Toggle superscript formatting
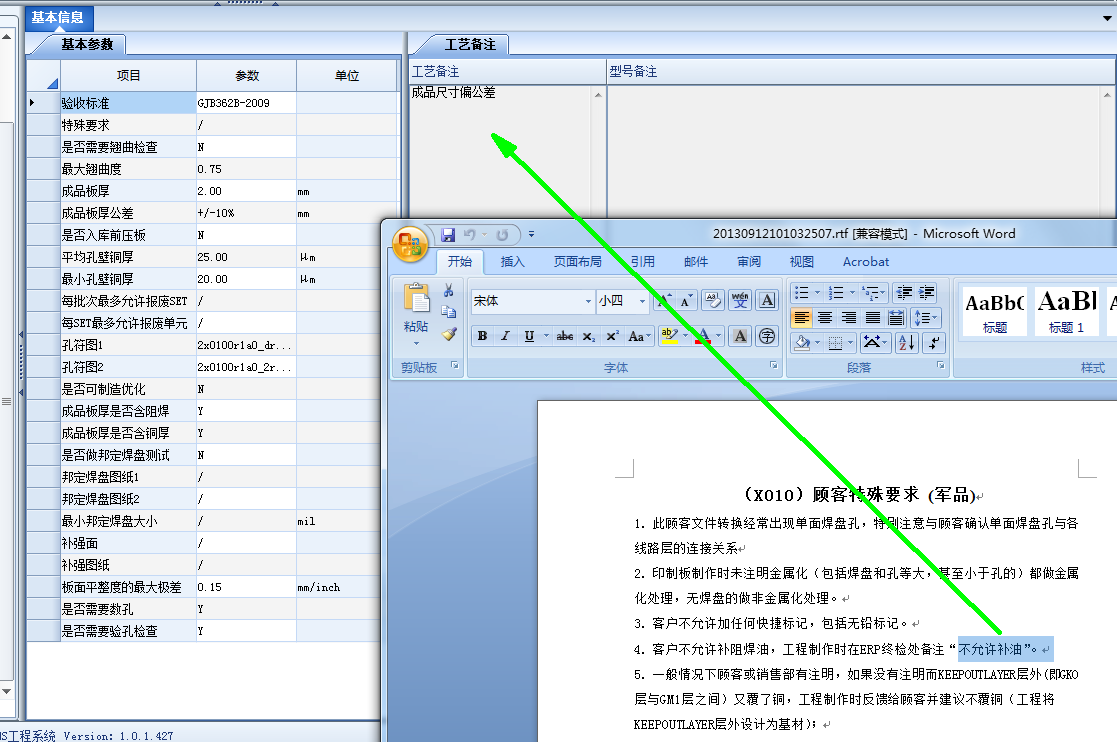The width and height of the screenshot is (1117, 742). point(612,336)
